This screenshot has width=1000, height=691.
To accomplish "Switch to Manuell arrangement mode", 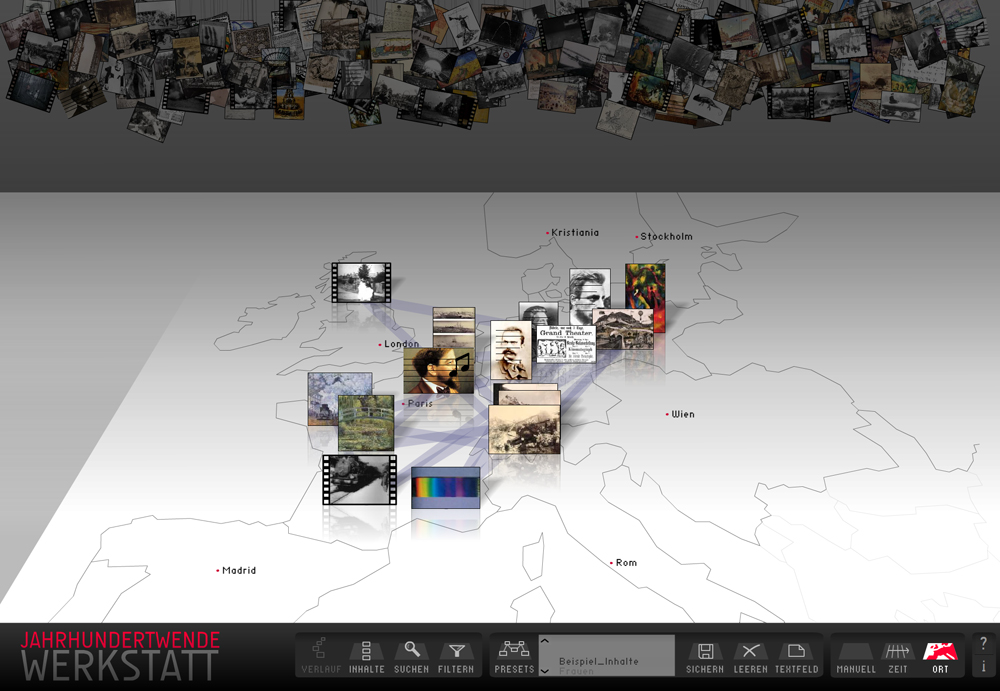I will pos(856,658).
